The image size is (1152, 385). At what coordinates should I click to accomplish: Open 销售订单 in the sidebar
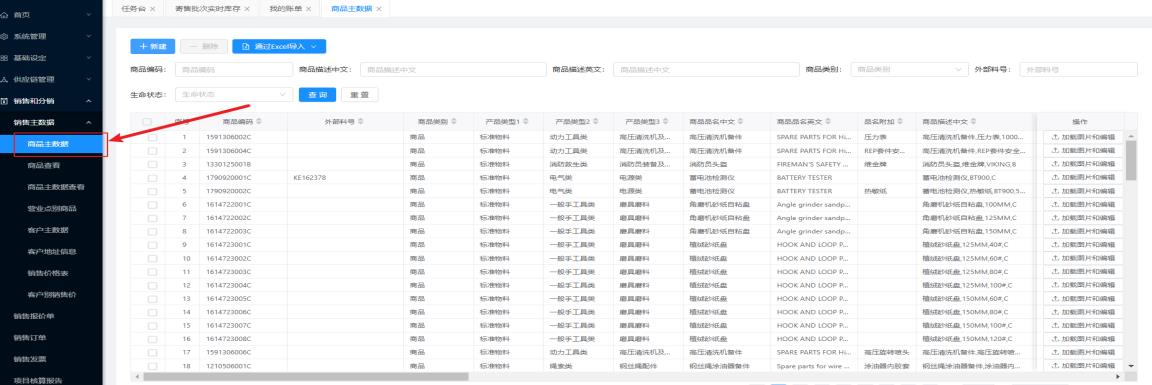point(30,338)
